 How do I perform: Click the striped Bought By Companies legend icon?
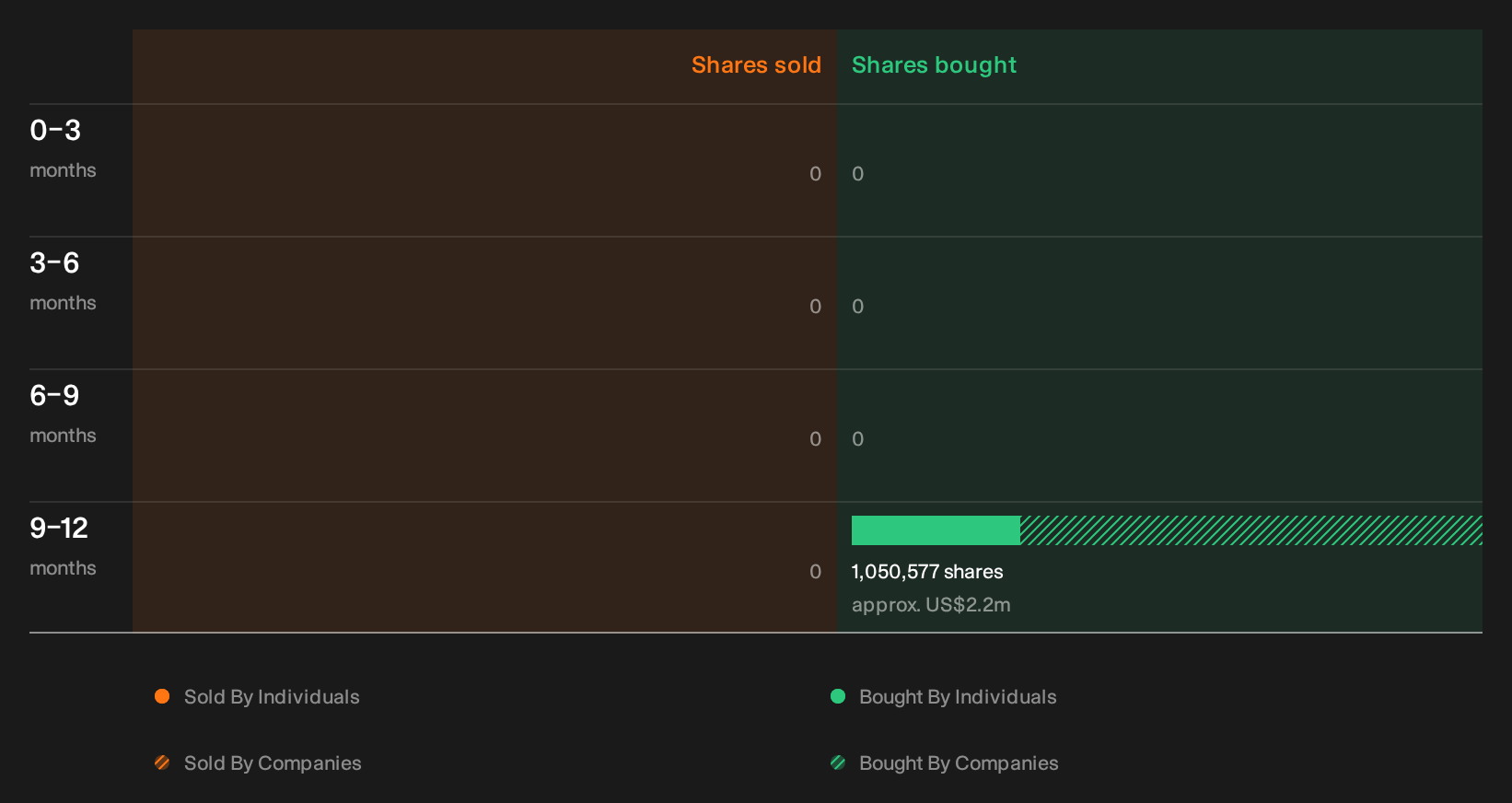[x=838, y=762]
